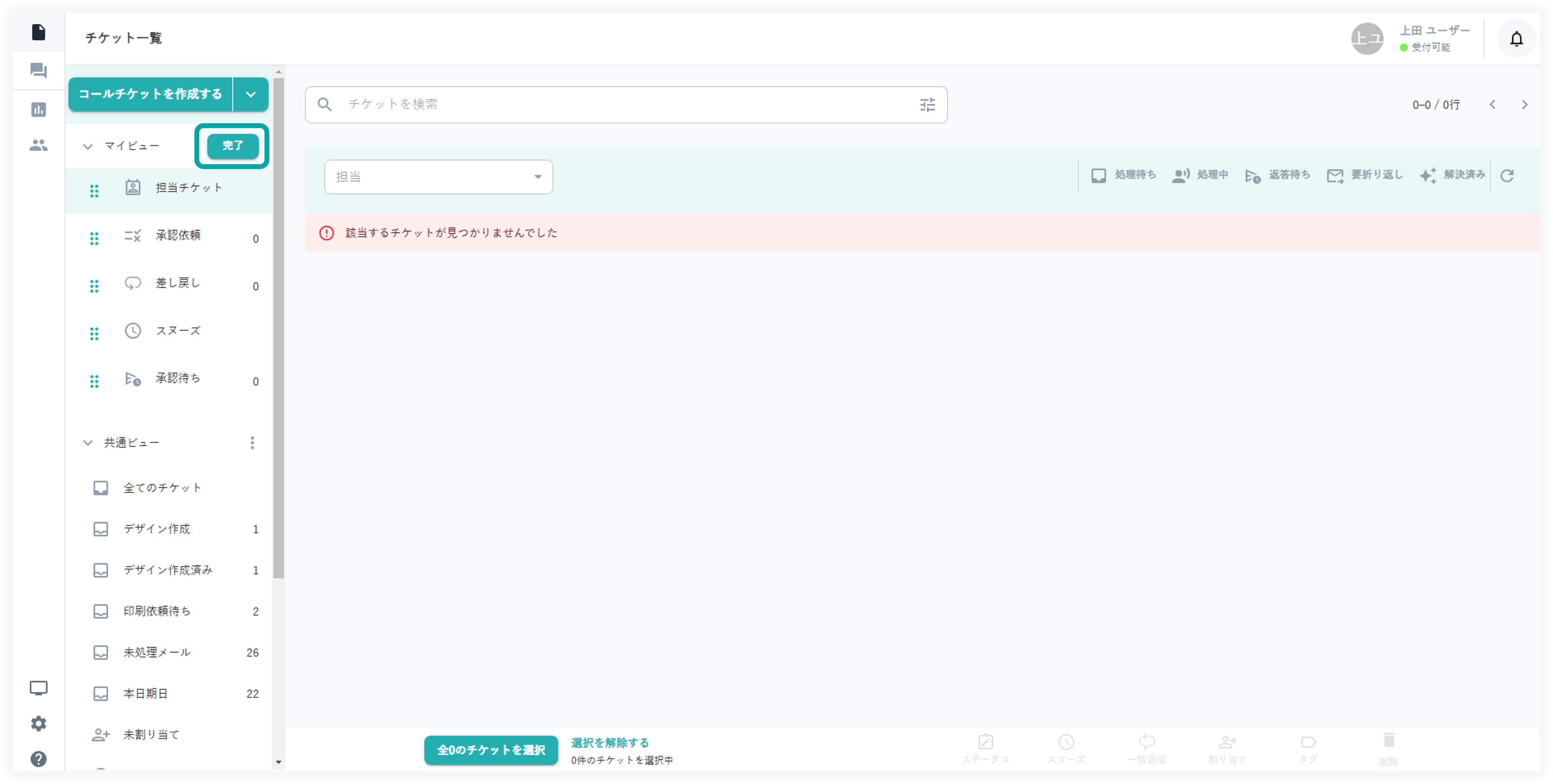
Task: Open the 担当 dropdown
Action: point(438,177)
